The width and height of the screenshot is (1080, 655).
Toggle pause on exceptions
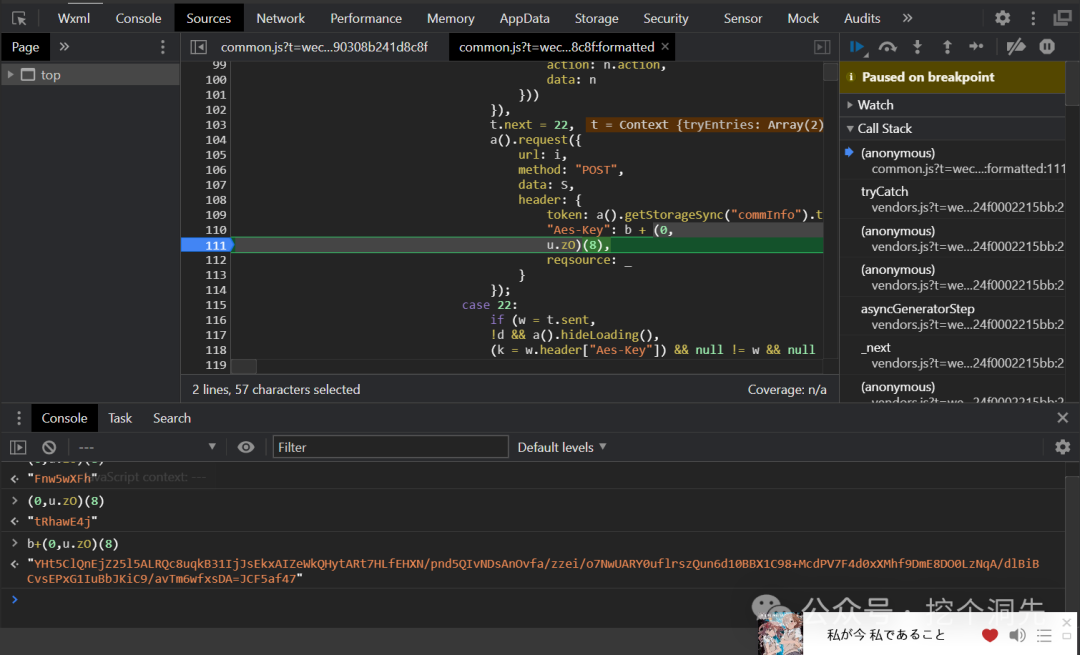pos(1047,47)
